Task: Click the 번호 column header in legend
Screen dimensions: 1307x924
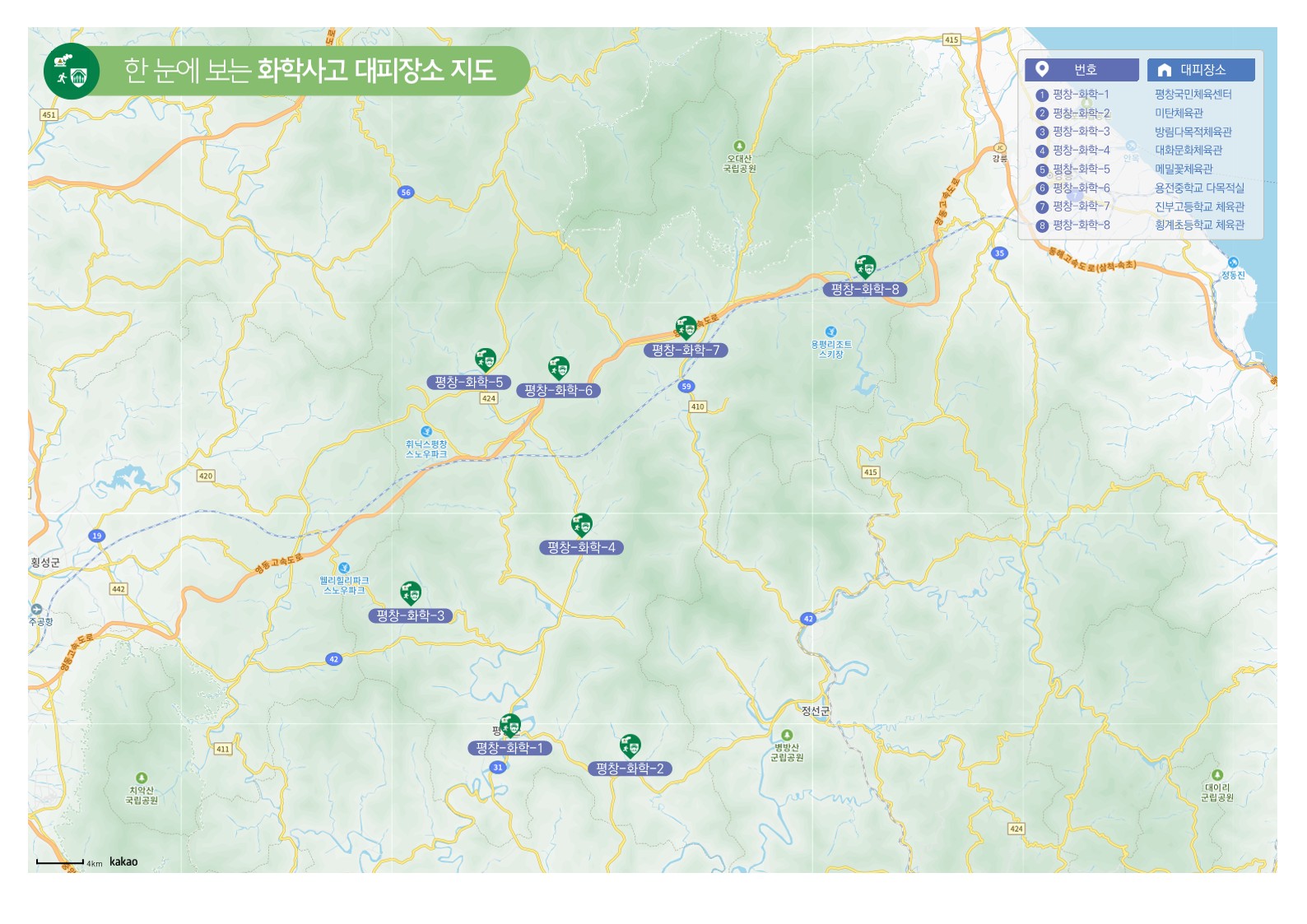Action: 1081,70
